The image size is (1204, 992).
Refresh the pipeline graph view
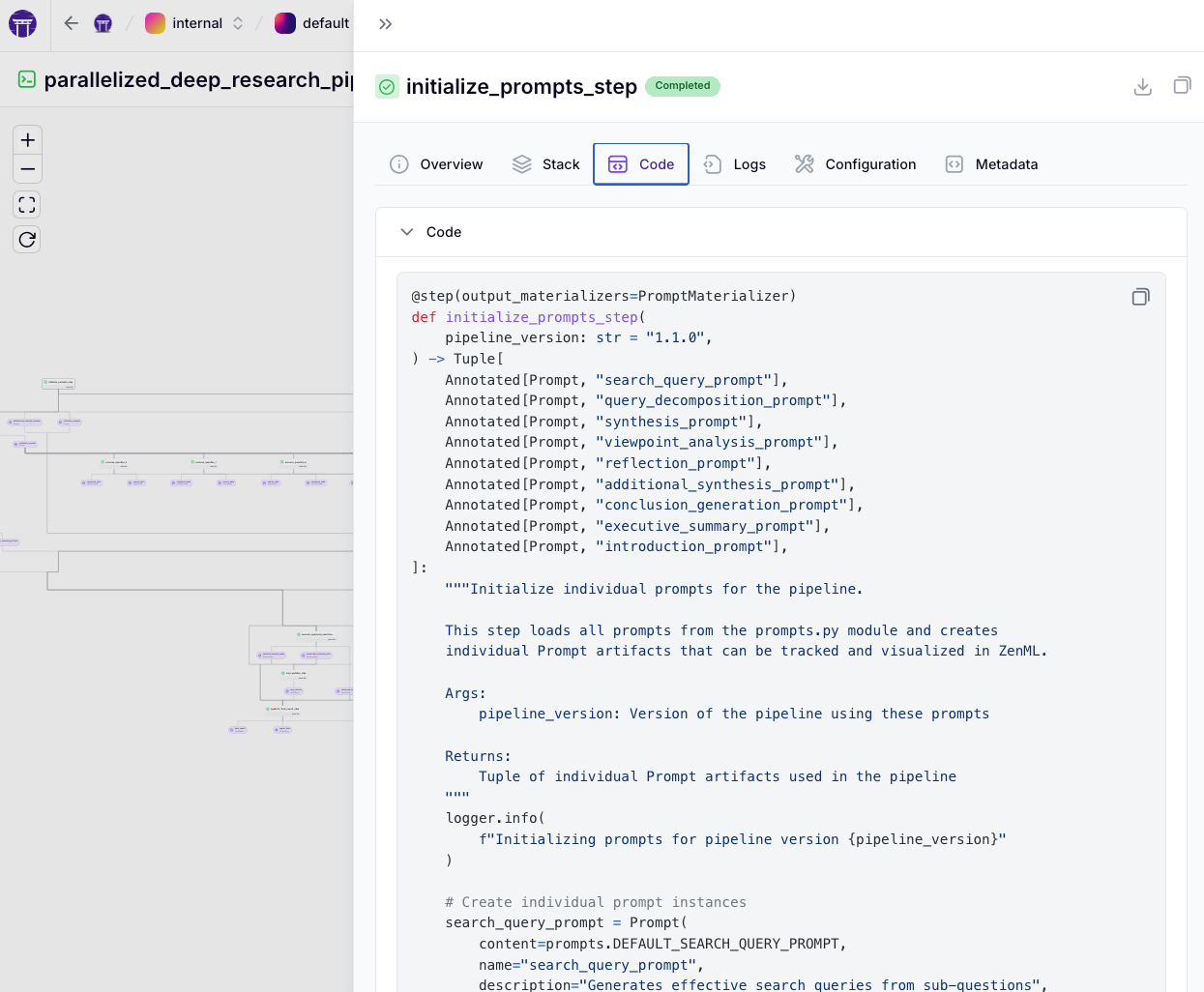27,240
